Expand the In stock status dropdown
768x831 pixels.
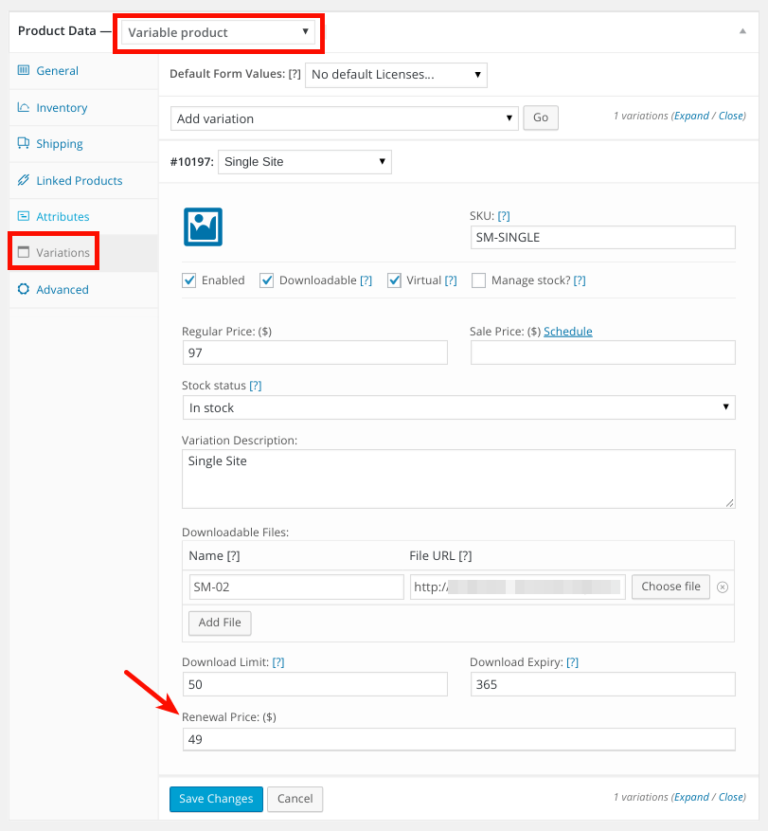[x=458, y=408]
